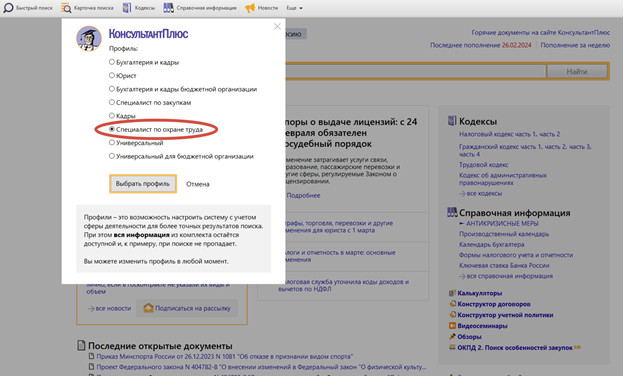Click ОКПД 2 Поиск особенностей закупок icon
This screenshot has height=377, width=624.
(x=452, y=347)
